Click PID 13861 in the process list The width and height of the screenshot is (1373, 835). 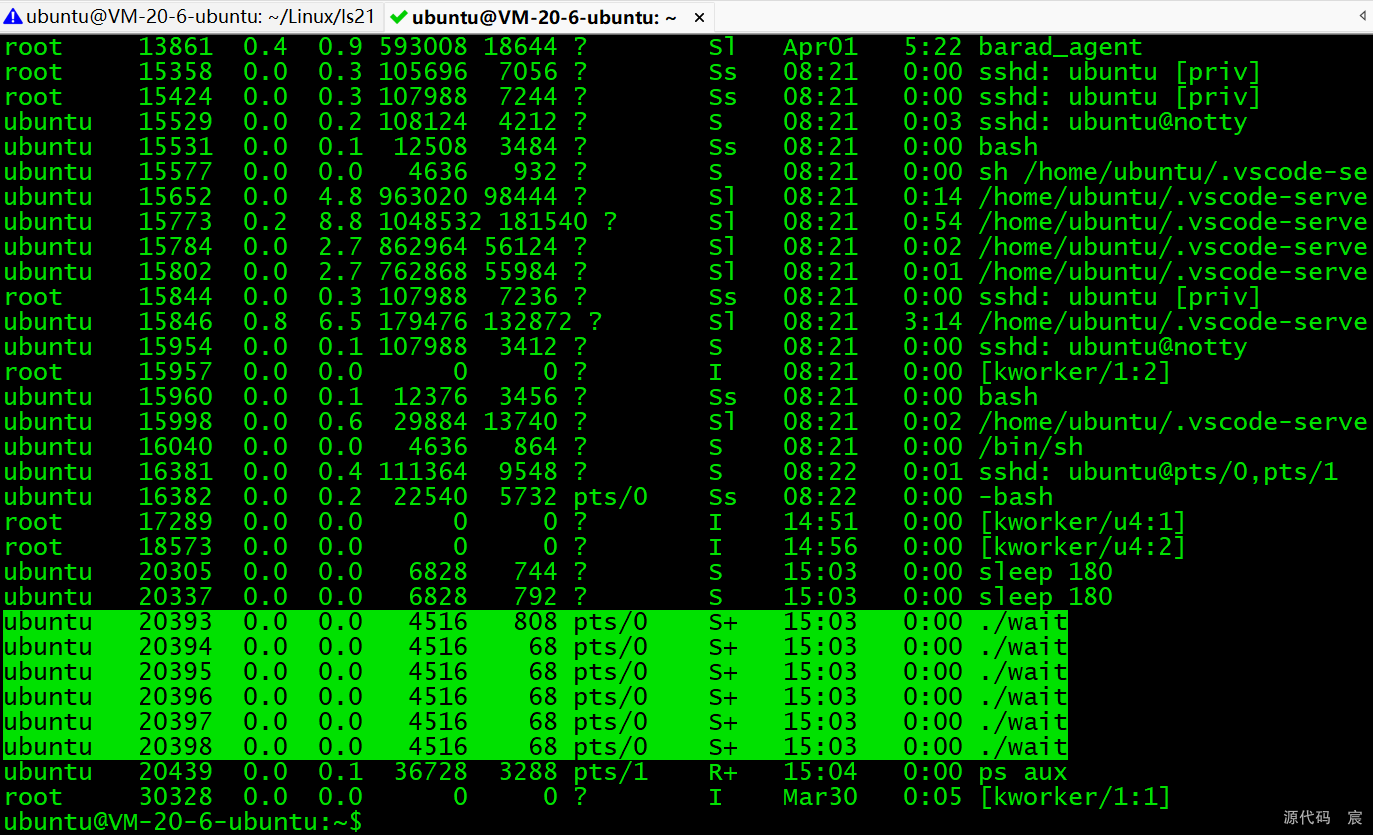[175, 47]
